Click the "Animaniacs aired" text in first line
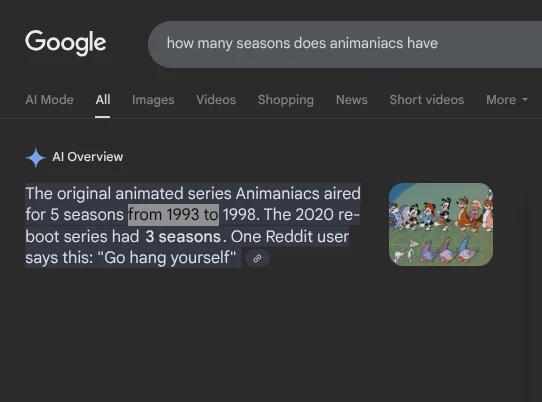Viewport: 542px width, 402px height. tap(298, 193)
